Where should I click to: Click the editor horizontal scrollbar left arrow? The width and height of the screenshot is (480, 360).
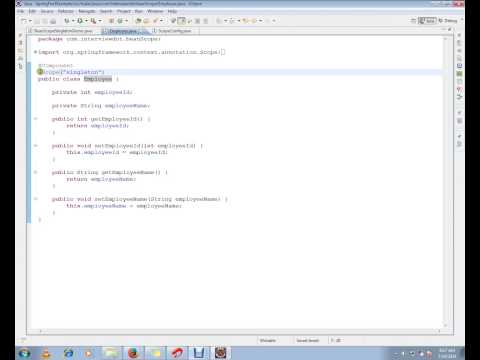41,331
